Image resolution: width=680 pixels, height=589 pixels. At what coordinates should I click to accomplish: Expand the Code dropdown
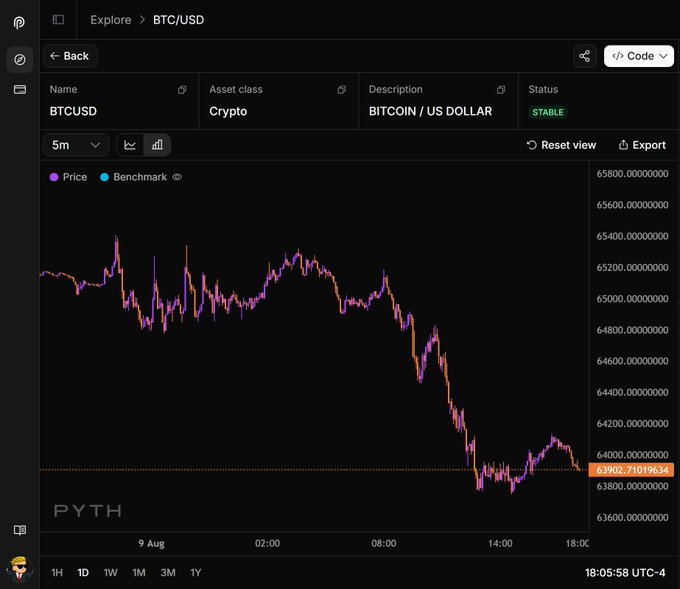(x=639, y=56)
